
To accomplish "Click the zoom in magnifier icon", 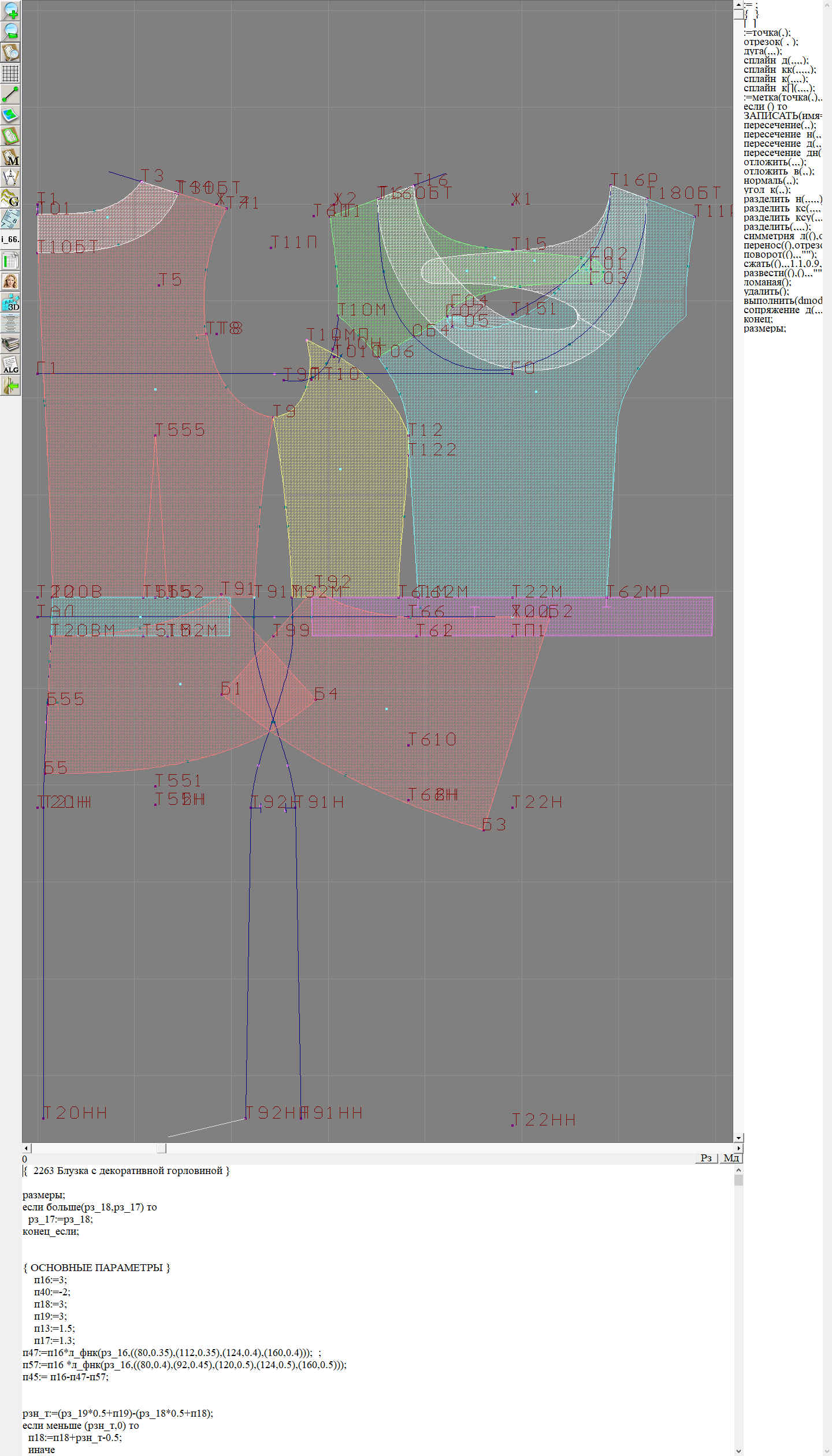I will coord(10,10).
